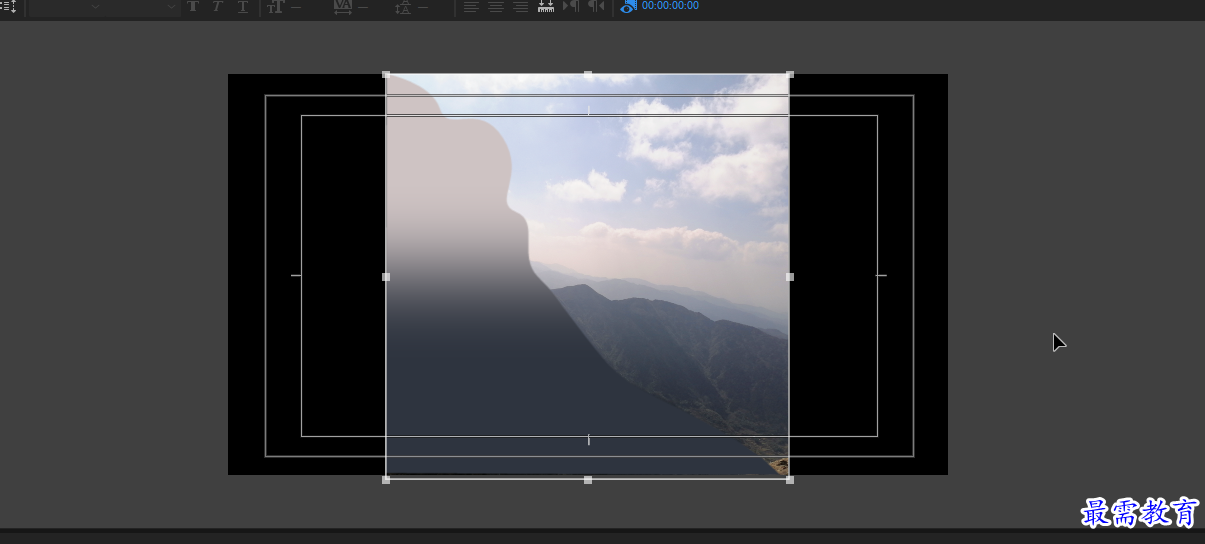
Task: Toggle show background video eye icon
Action: 628,7
